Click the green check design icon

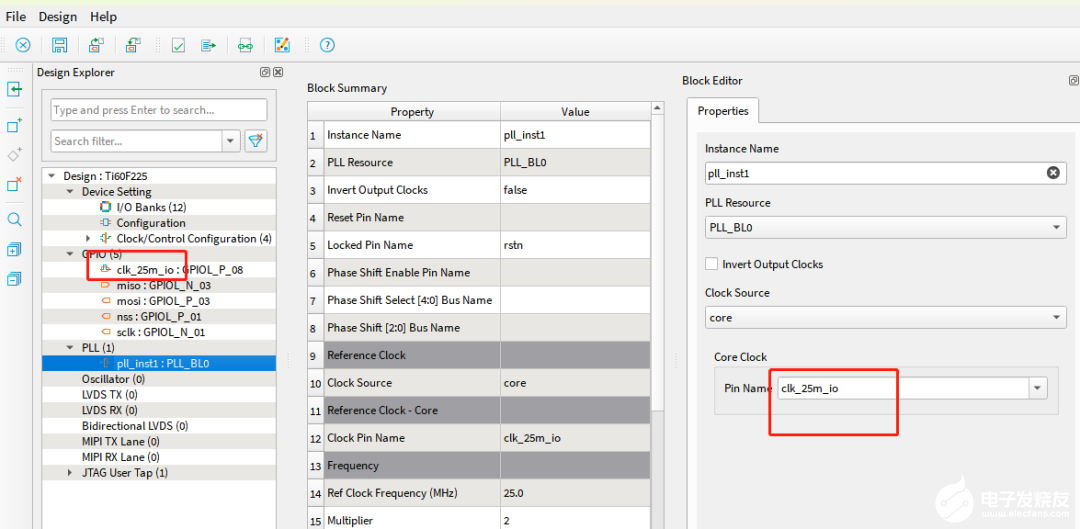178,45
